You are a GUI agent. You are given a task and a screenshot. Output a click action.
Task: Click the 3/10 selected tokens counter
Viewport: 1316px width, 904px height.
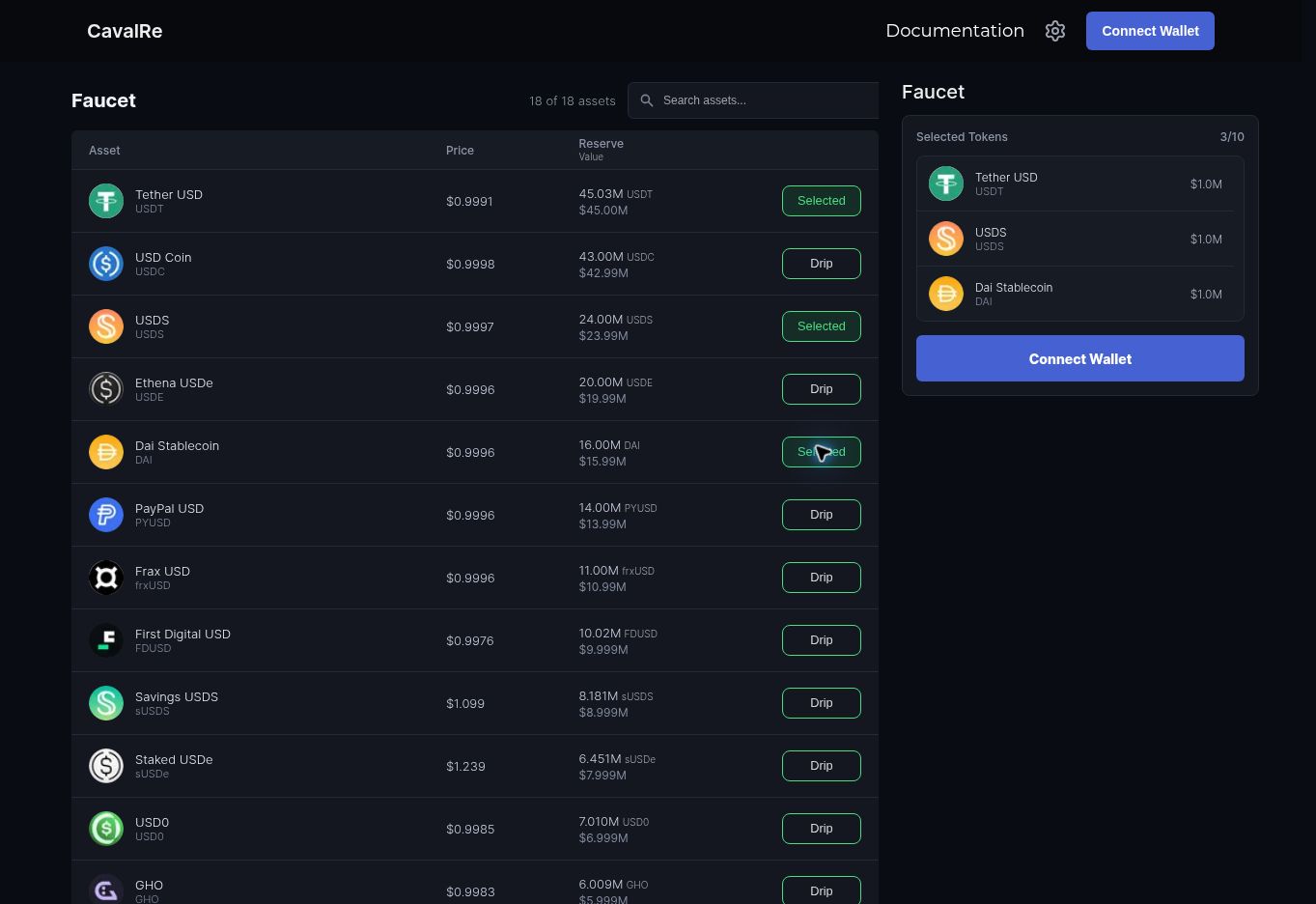(1232, 137)
